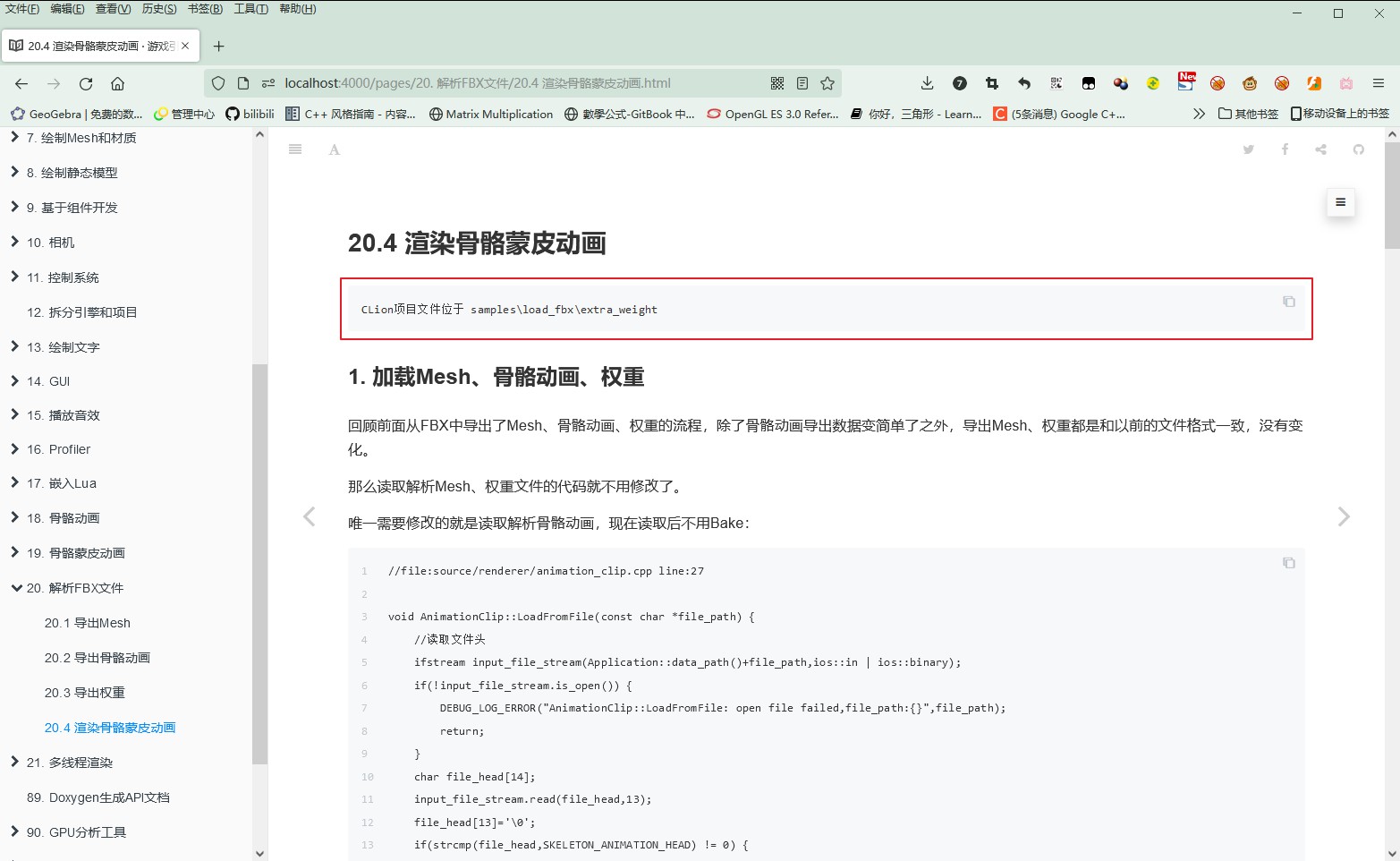1400x861 pixels.
Task: Share page on Facebook icon
Action: click(x=1285, y=149)
